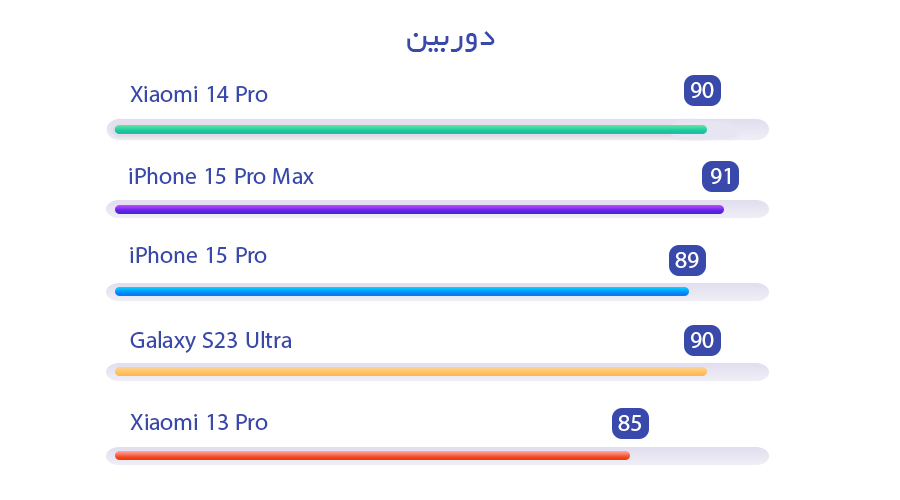Viewport: 900px width, 500px height.
Task: Click the red Xiaomi 13 Pro bar
Action: click(372, 455)
